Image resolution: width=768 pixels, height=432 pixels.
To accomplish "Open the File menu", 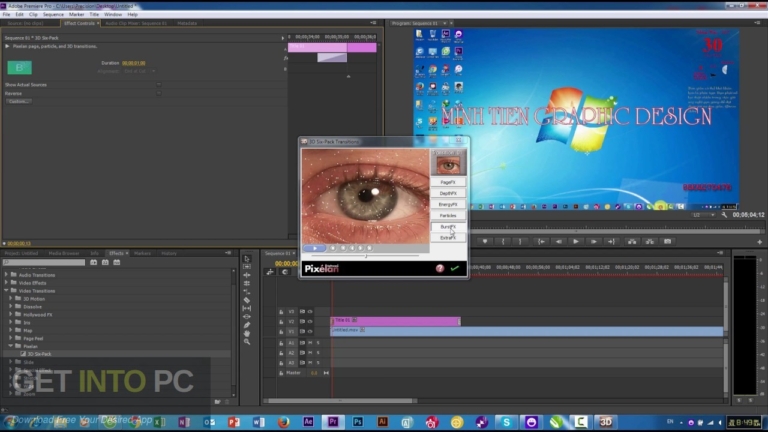I will click(6, 15).
